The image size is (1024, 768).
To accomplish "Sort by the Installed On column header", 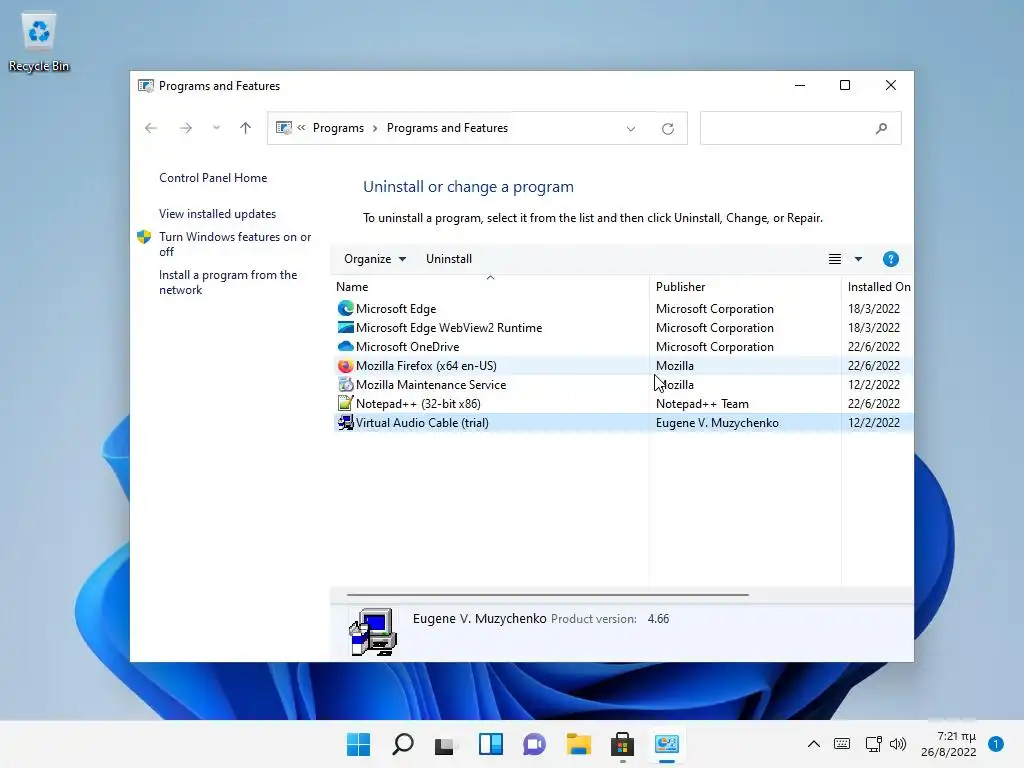I will coord(878,286).
